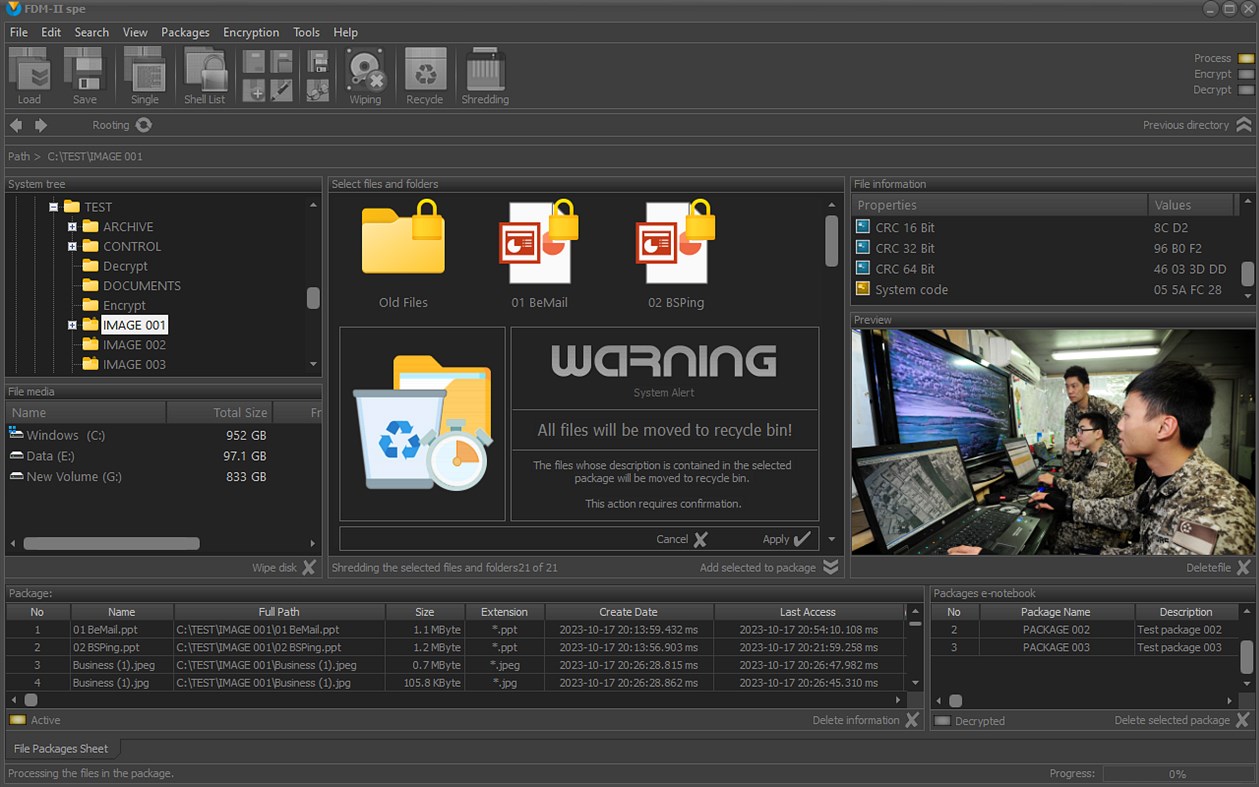Click the Recycle toolbar icon
1259x787 pixels.
[425, 70]
